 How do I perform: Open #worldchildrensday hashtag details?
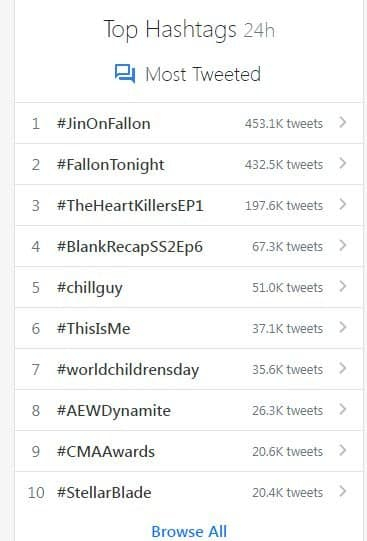click(x=128, y=370)
